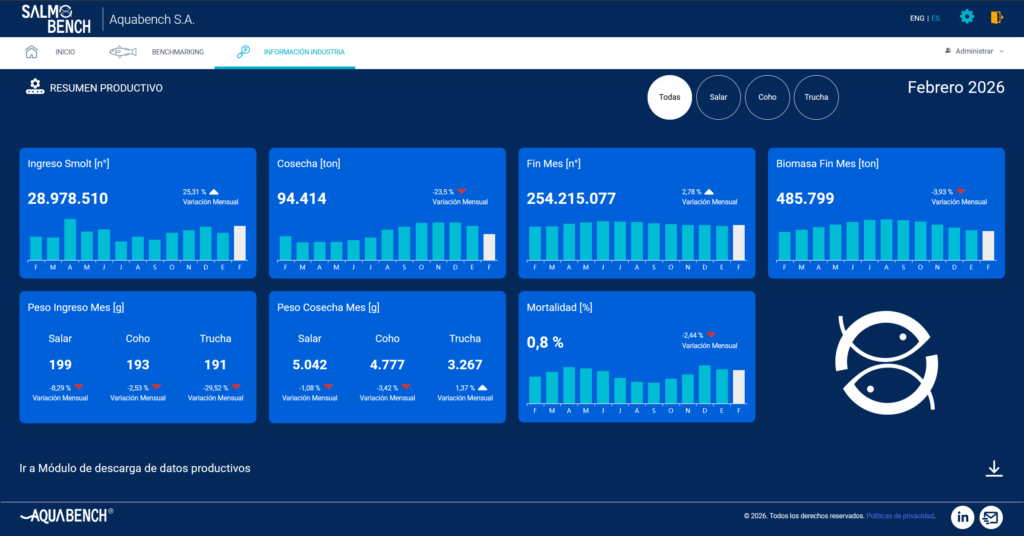Open the Información Industria tab

click(x=303, y=51)
